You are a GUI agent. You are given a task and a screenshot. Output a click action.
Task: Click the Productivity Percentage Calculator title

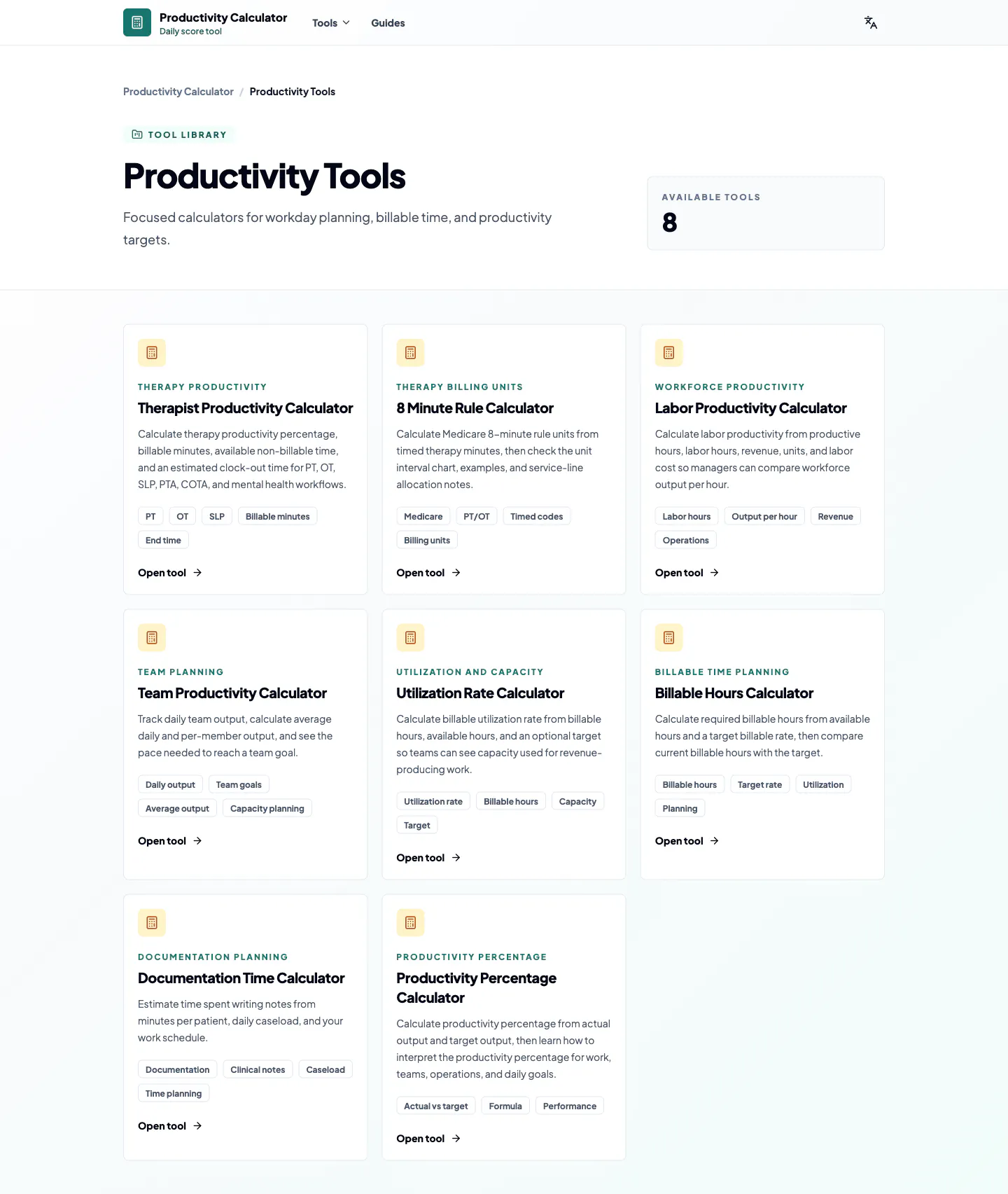pos(476,988)
